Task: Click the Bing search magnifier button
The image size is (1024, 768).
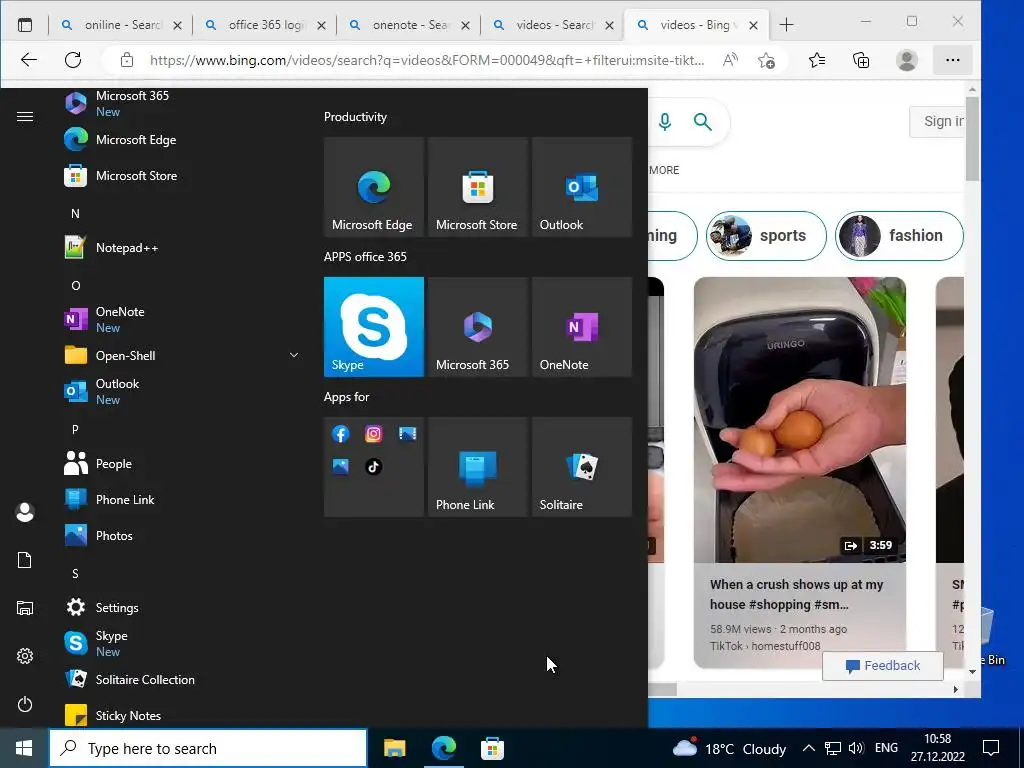Action: (x=703, y=121)
